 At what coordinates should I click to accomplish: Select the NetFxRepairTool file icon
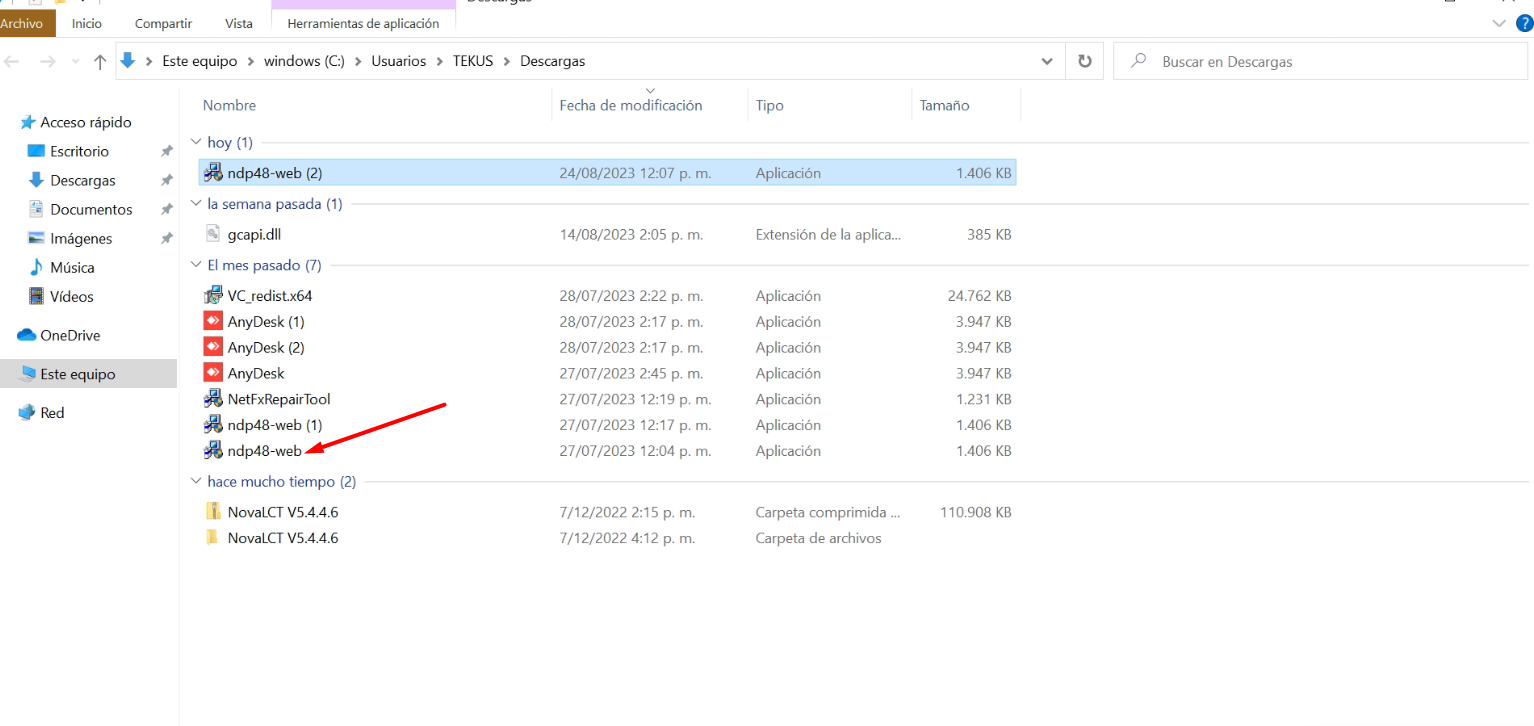pos(212,399)
